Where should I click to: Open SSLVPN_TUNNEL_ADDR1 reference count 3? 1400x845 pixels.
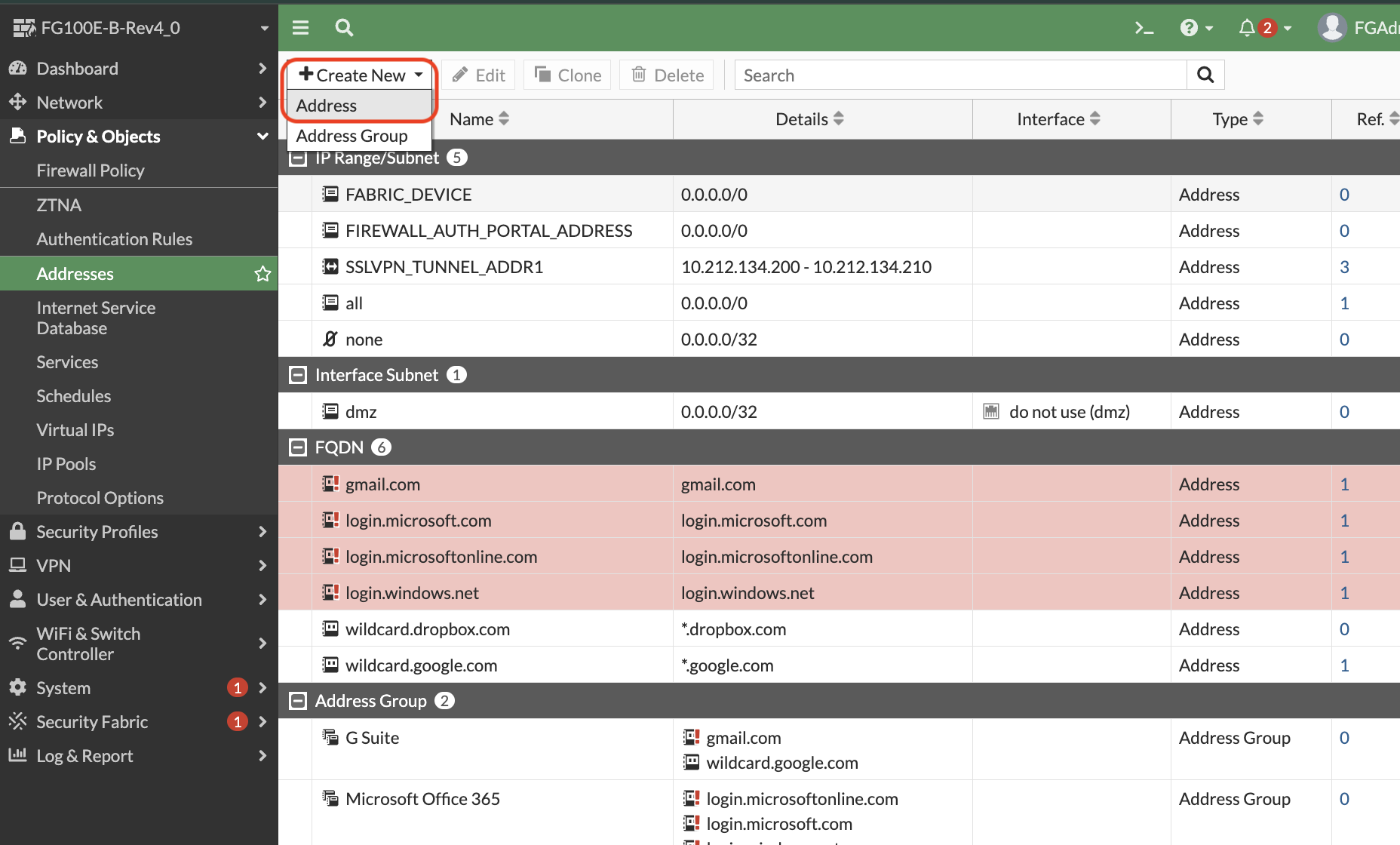(x=1344, y=266)
